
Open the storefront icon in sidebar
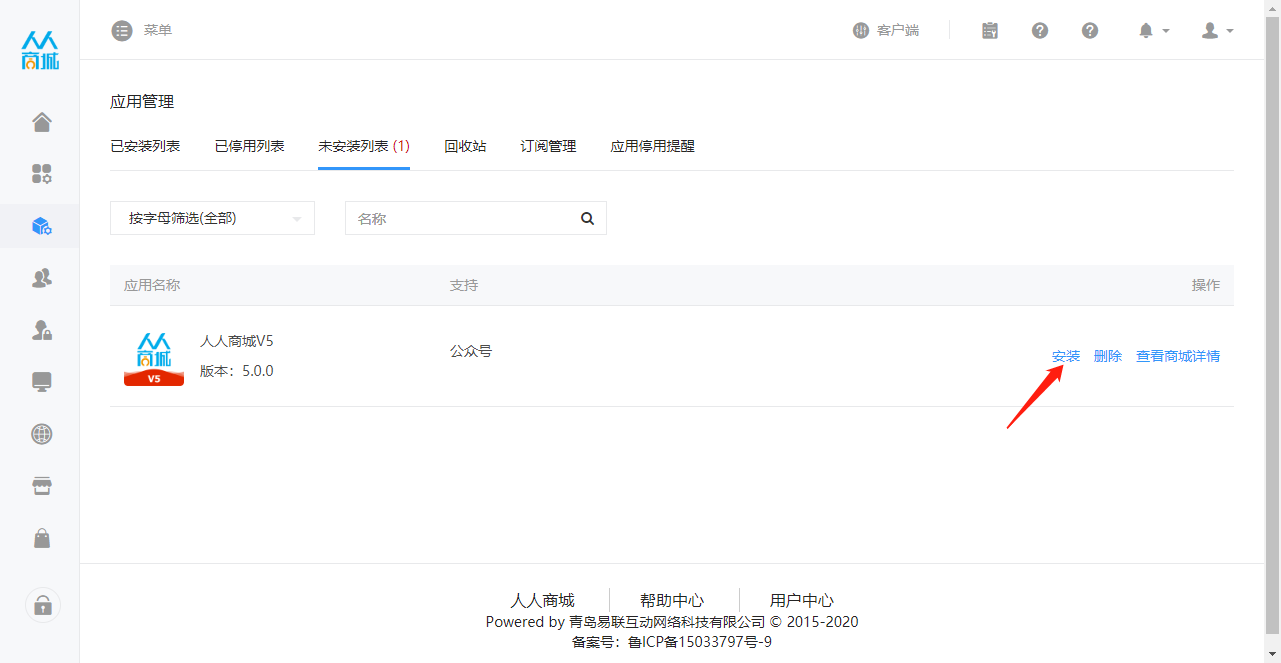(x=42, y=486)
